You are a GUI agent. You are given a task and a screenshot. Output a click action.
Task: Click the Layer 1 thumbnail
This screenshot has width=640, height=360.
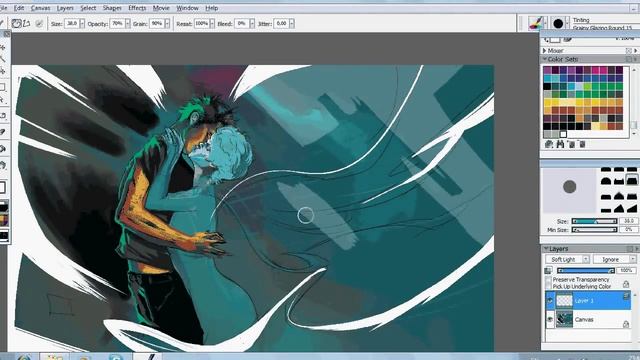(564, 301)
